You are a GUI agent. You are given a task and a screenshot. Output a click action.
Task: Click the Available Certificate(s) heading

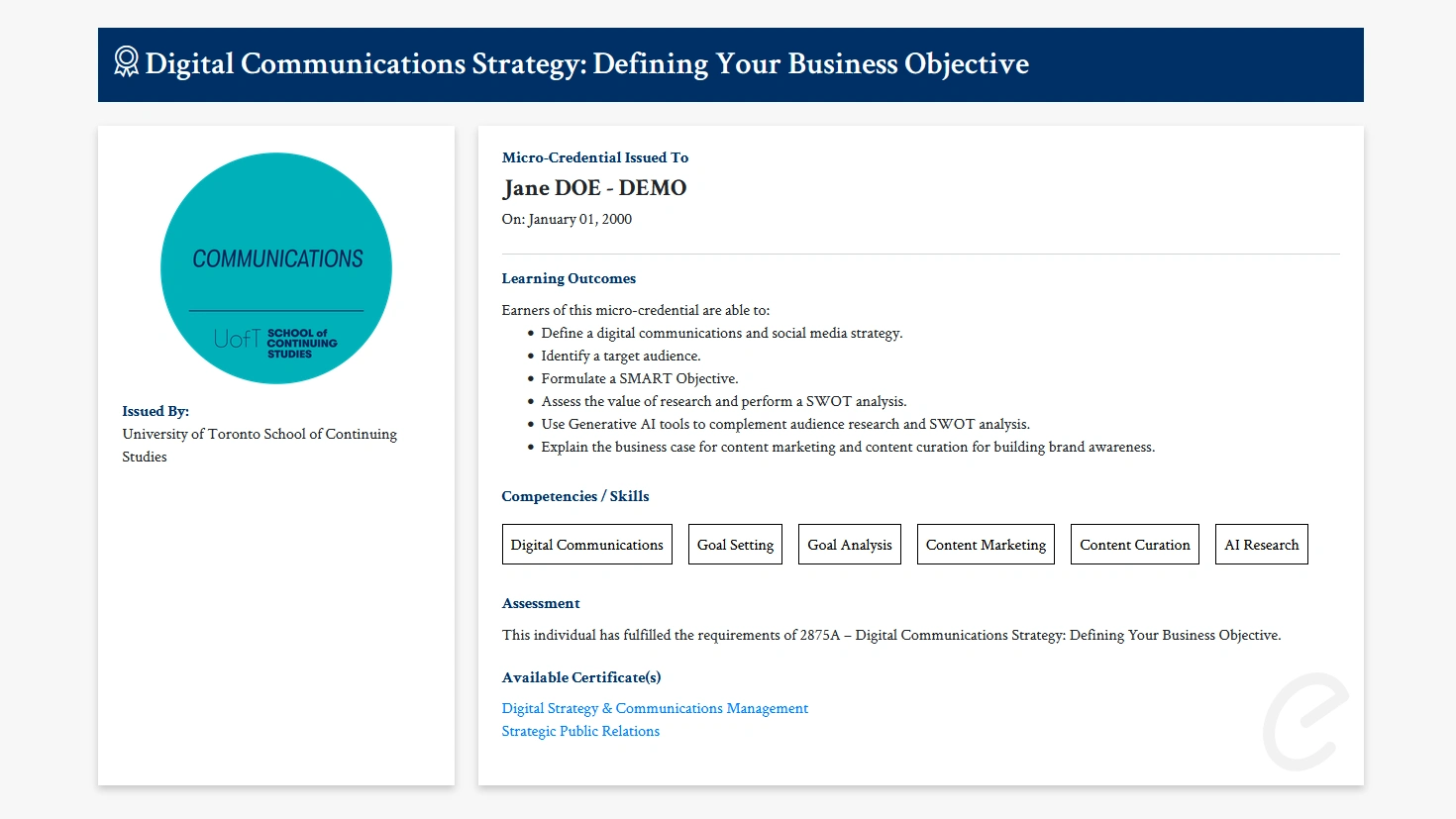[581, 677]
